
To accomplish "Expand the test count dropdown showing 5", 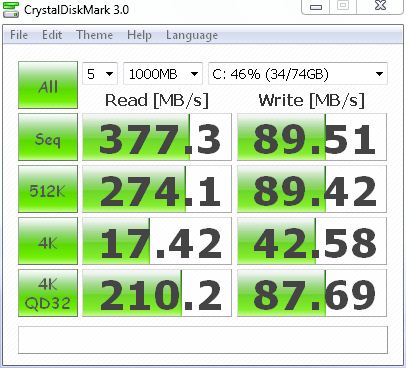I will [100, 74].
